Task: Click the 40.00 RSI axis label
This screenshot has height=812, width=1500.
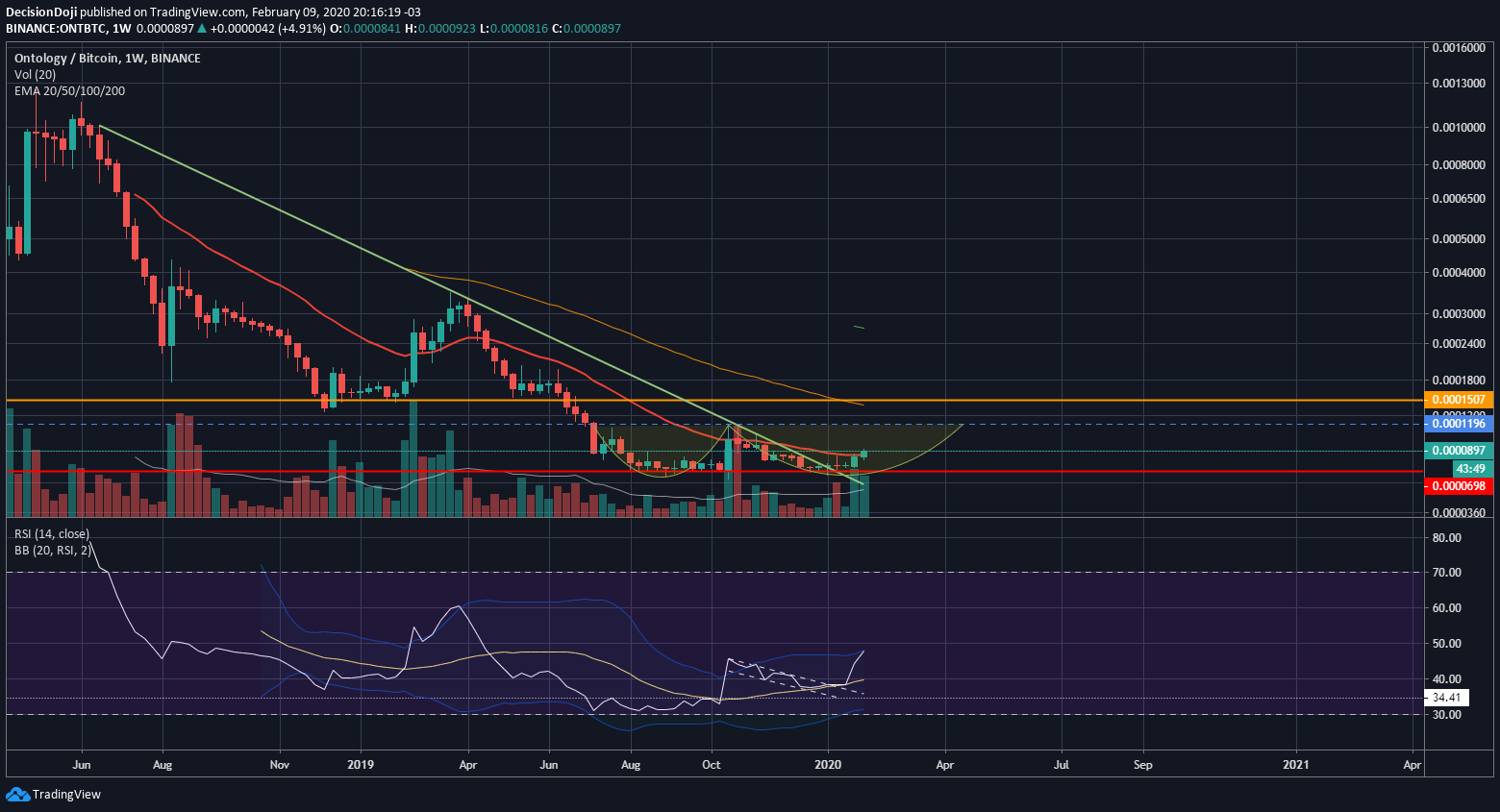Action: (1447, 679)
